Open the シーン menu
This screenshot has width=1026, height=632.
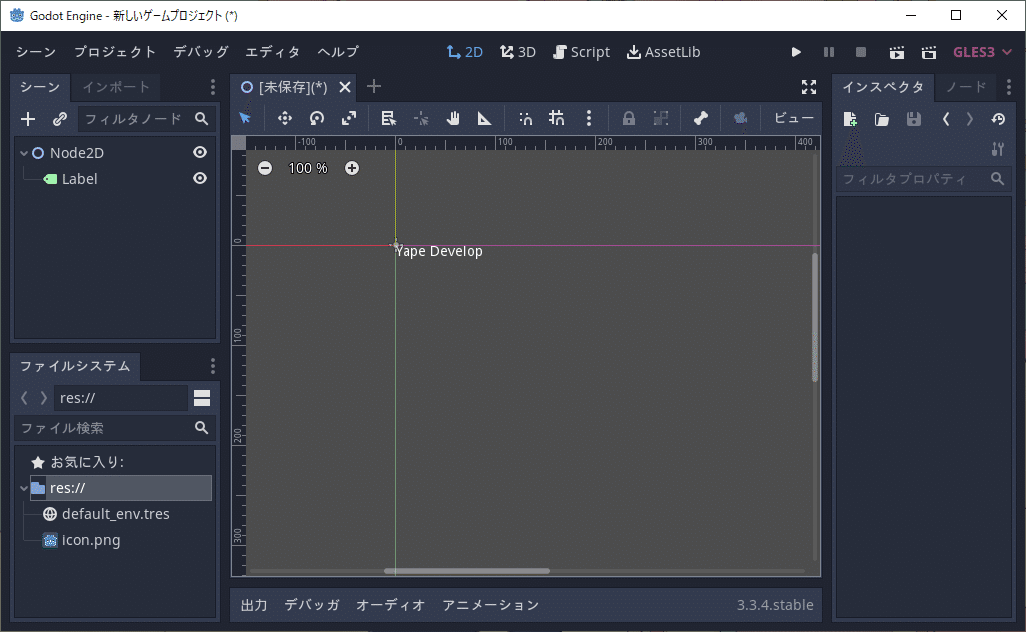[36, 52]
